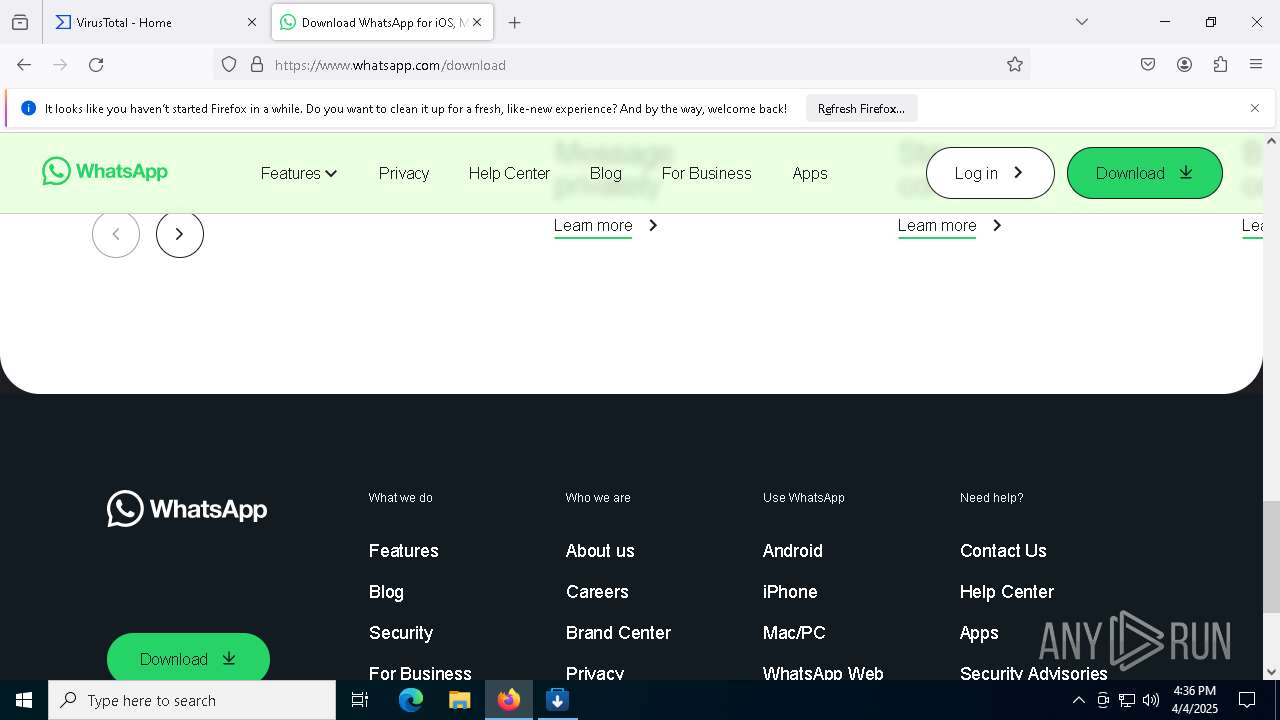The width and height of the screenshot is (1280, 720).
Task: Switch to the VirusTotal - Home tab
Action: [x=156, y=22]
